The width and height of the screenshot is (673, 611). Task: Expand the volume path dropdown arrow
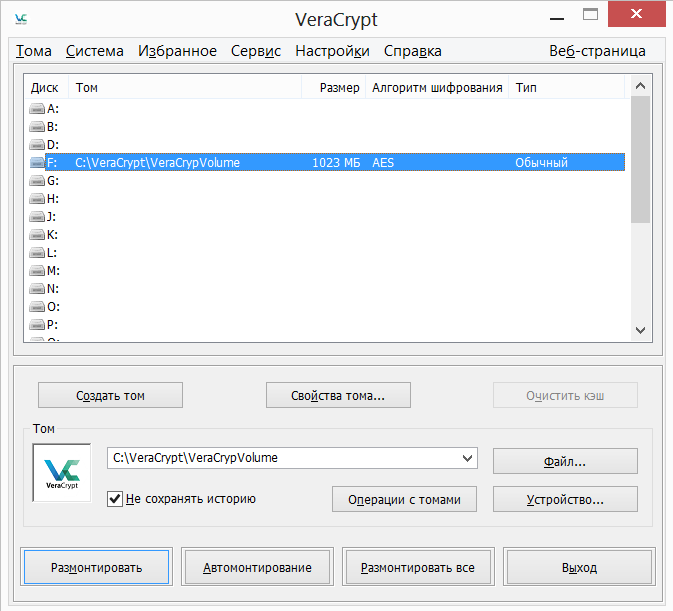pos(467,458)
